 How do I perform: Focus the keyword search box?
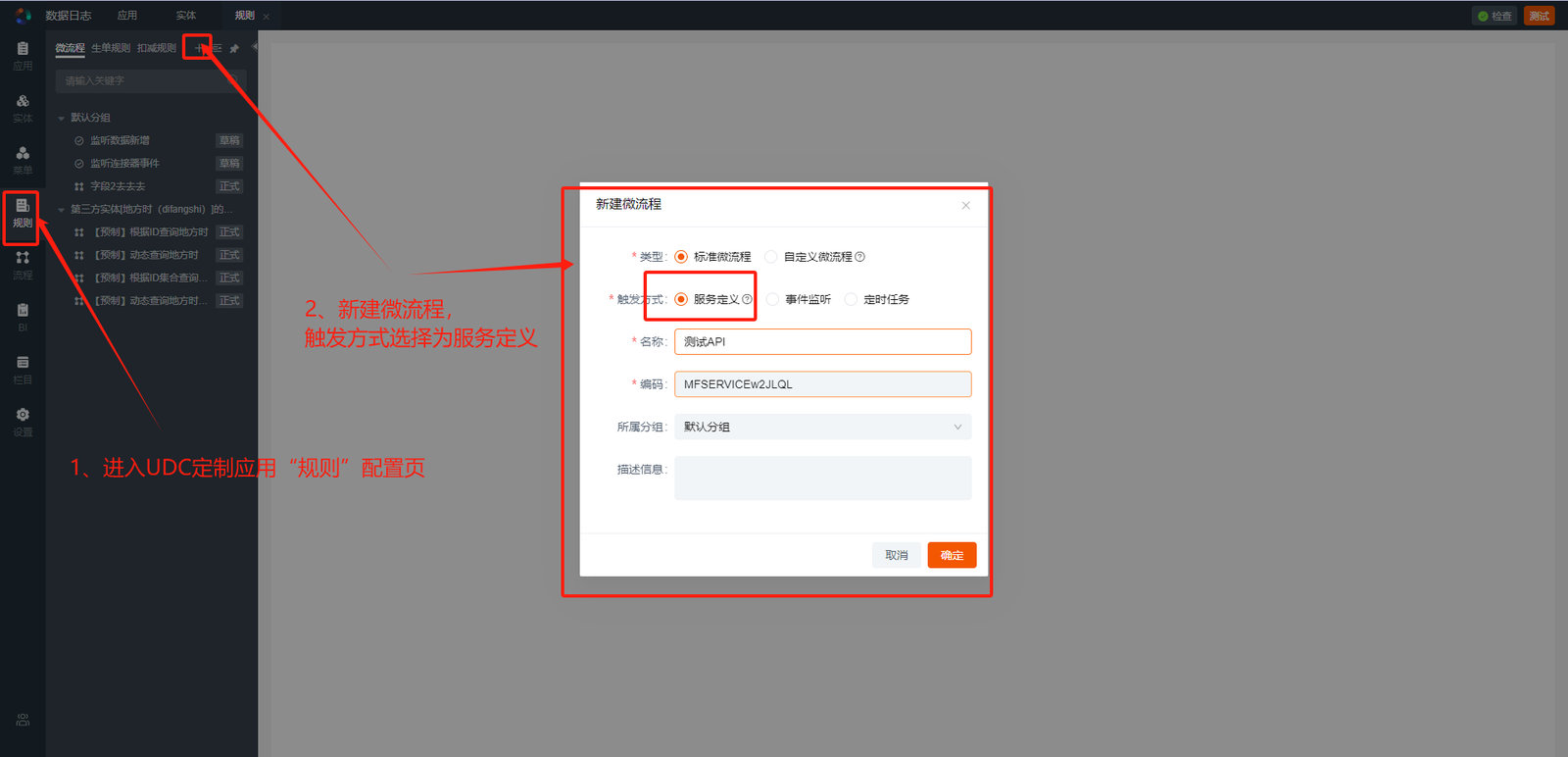click(149, 80)
